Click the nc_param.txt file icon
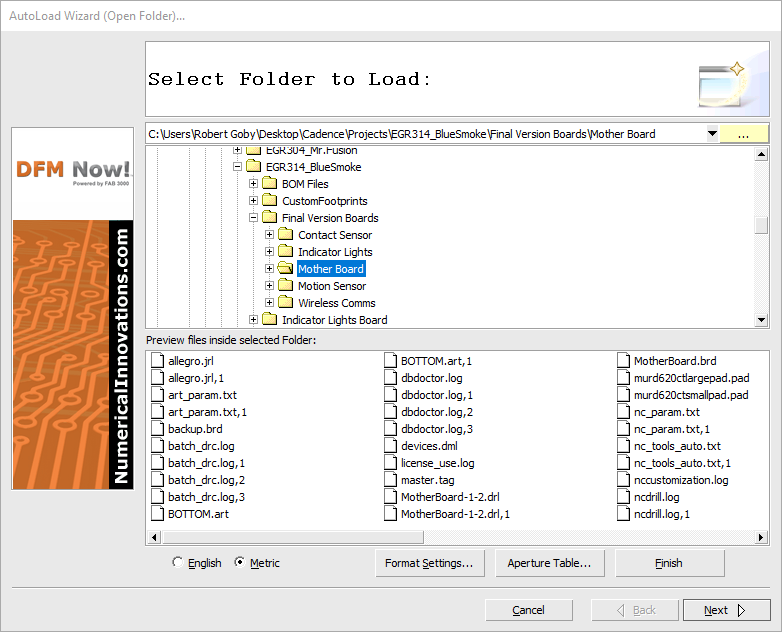This screenshot has height=632, width=782. pos(623,411)
